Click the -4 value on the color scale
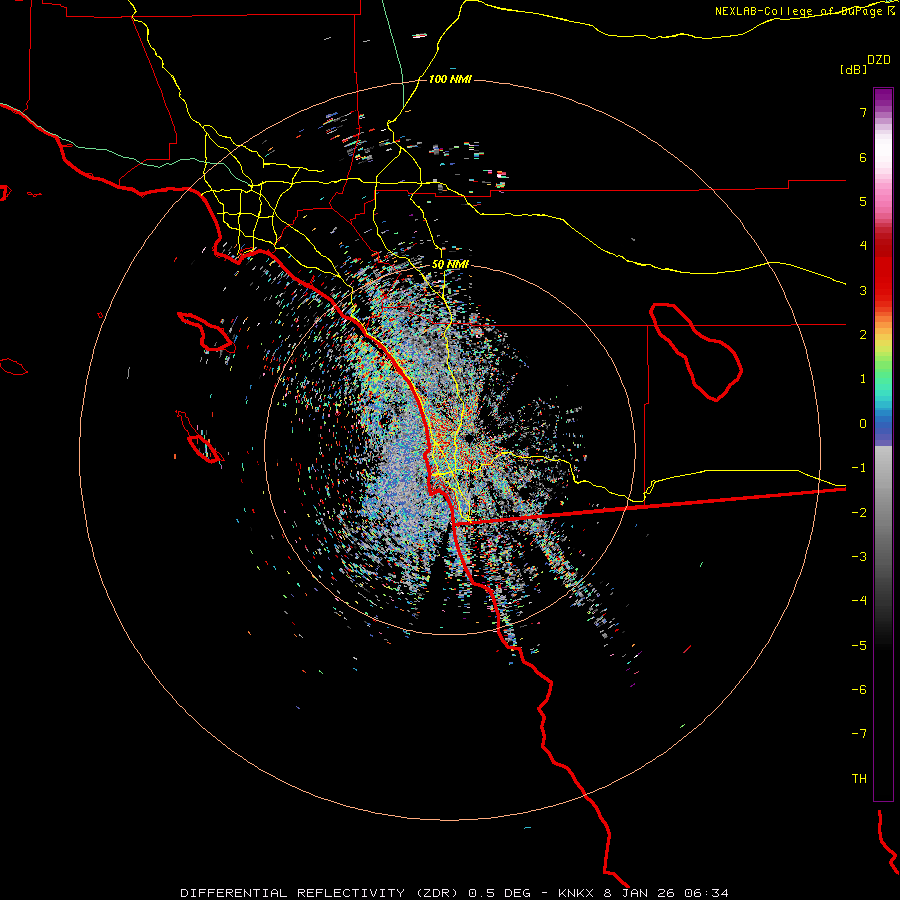Viewport: 900px width, 900px height. click(859, 601)
